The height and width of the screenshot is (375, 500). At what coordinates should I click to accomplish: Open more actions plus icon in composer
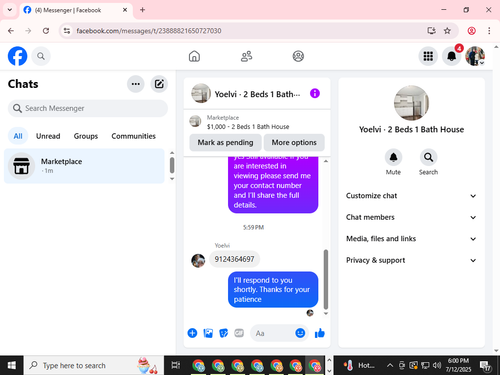tap(192, 333)
